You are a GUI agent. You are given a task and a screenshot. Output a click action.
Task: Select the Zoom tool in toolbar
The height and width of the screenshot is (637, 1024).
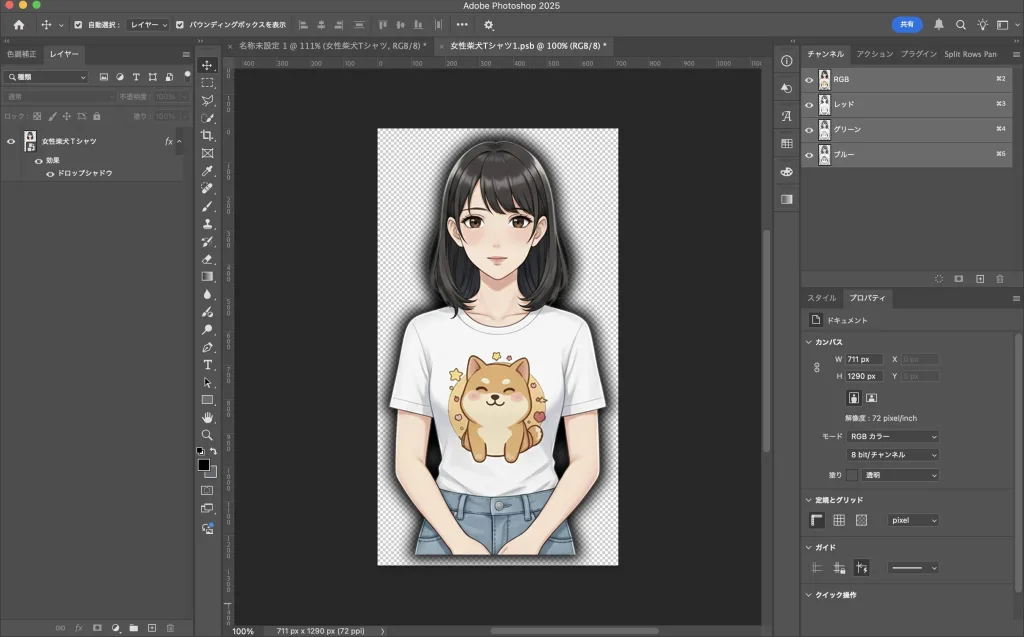point(207,435)
